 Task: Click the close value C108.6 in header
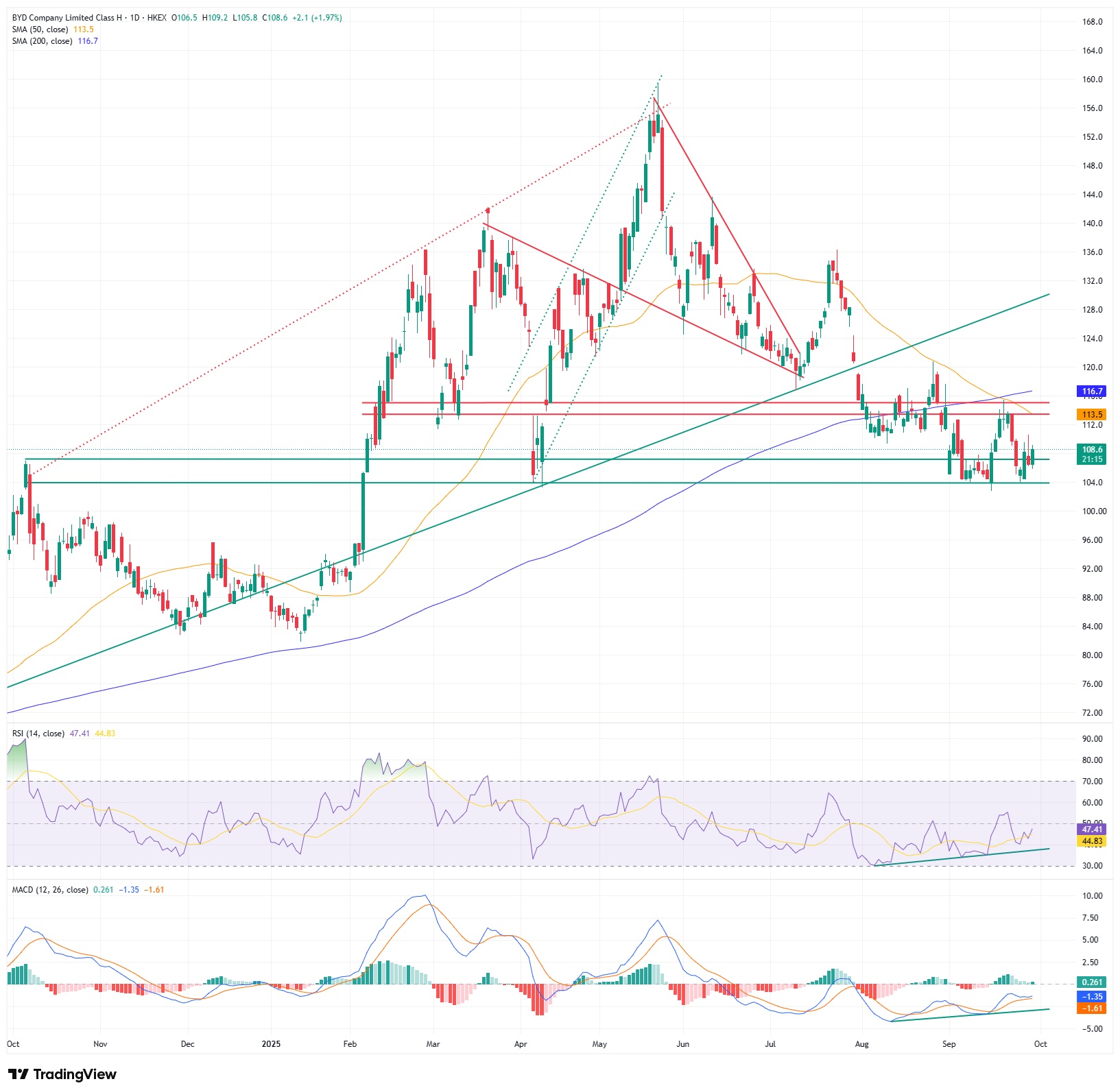coord(275,18)
